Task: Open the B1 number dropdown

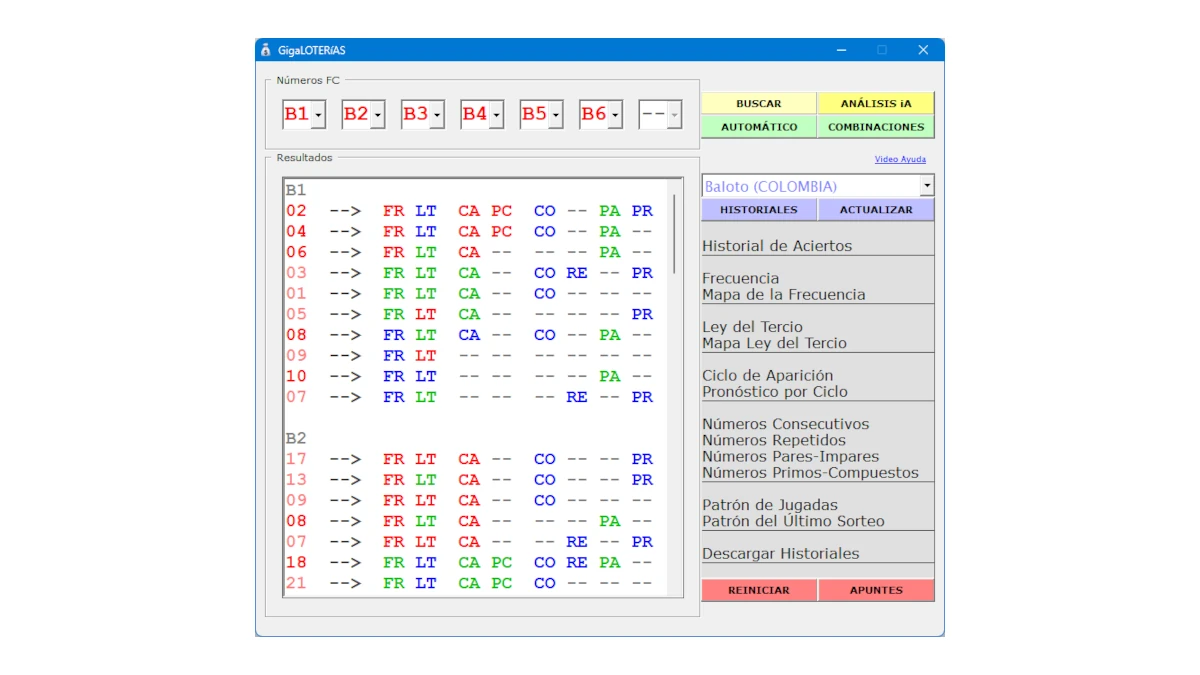Action: coord(318,114)
